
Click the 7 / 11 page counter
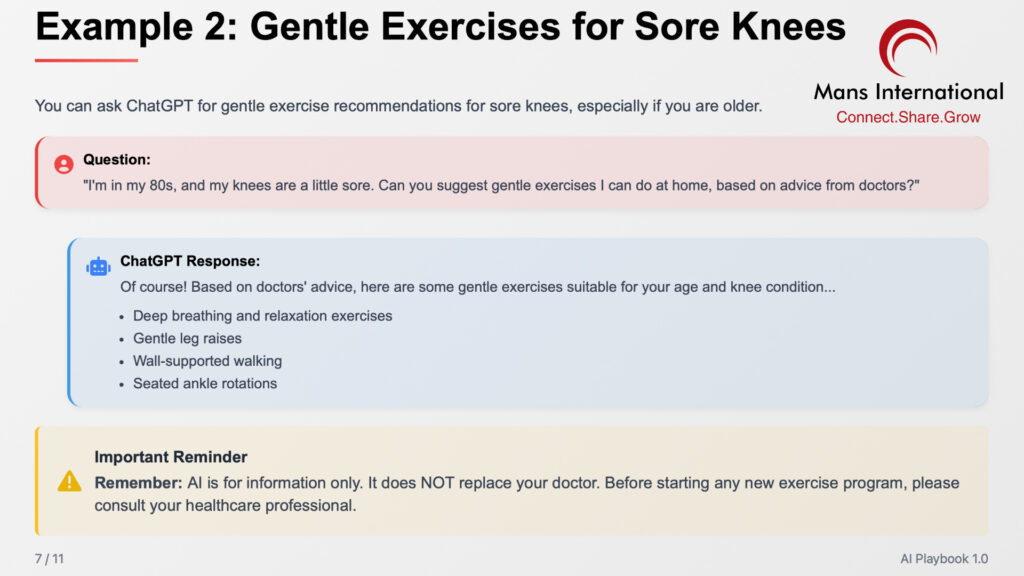50,558
